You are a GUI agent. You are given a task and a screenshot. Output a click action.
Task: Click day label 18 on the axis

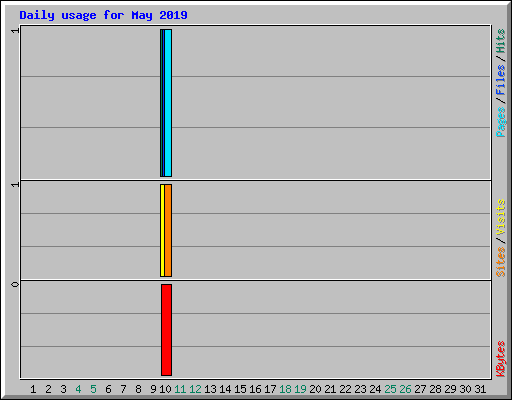285,389
